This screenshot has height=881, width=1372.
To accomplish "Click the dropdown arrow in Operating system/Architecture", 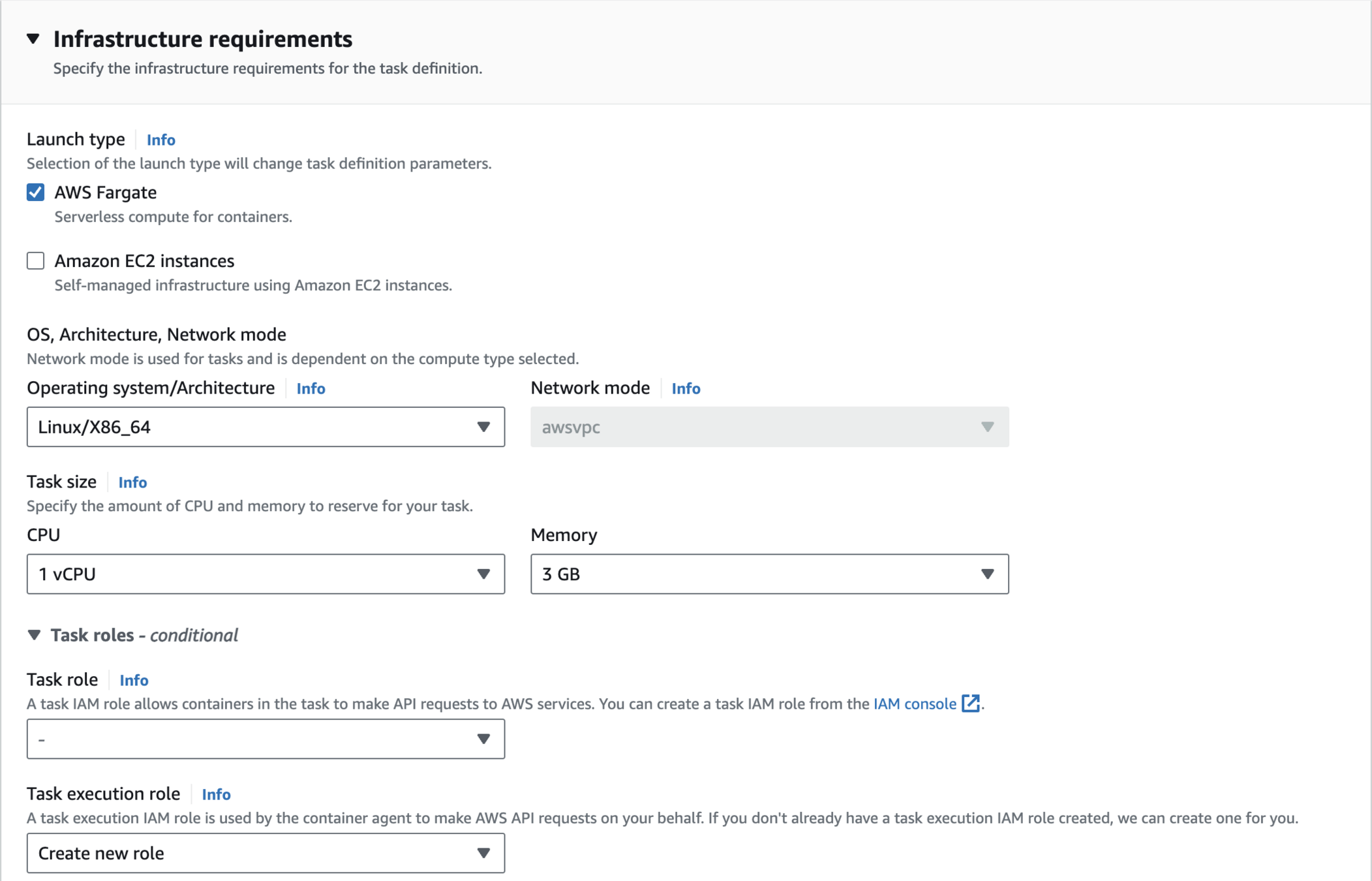I will click(483, 427).
